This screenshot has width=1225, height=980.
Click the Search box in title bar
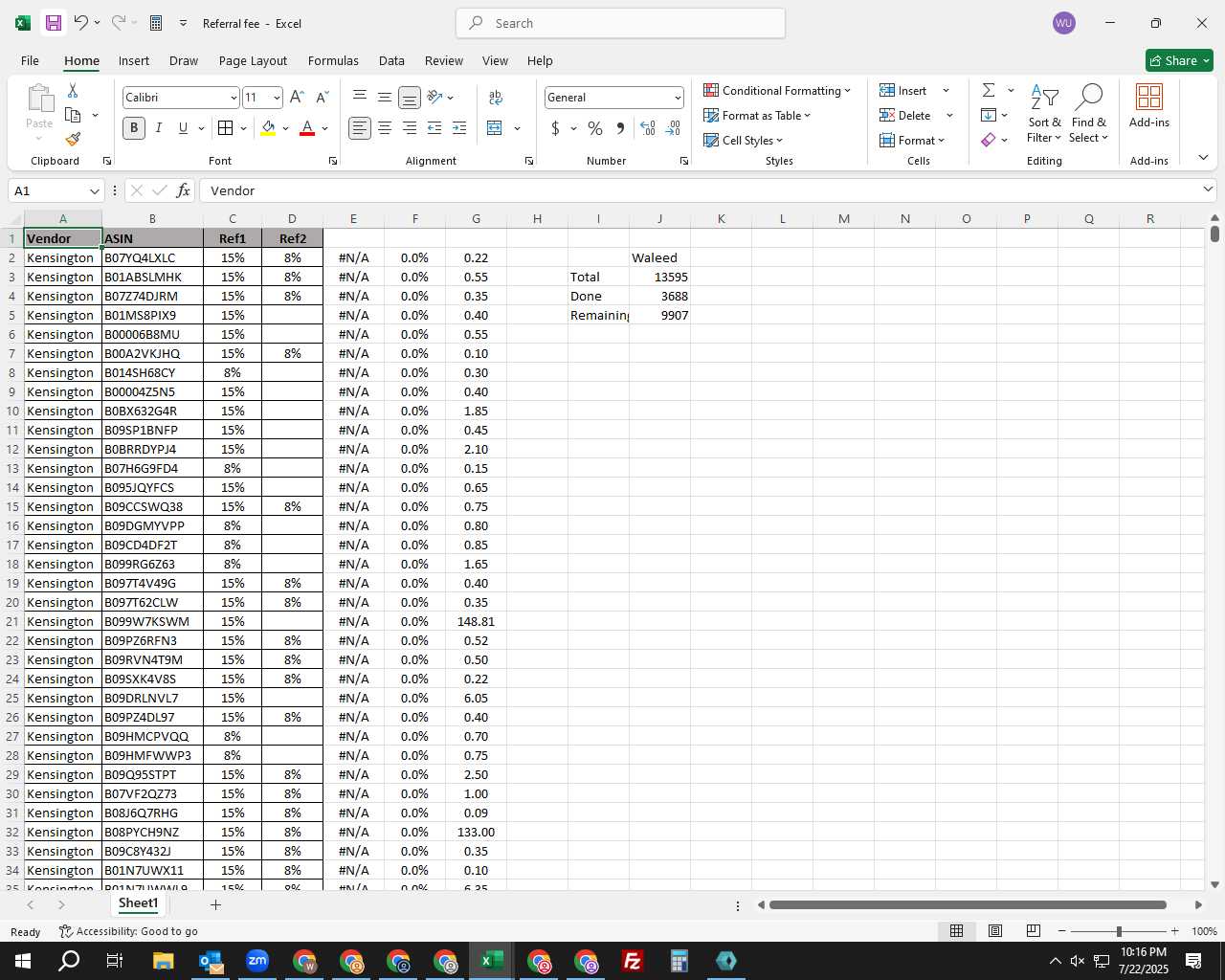620,23
